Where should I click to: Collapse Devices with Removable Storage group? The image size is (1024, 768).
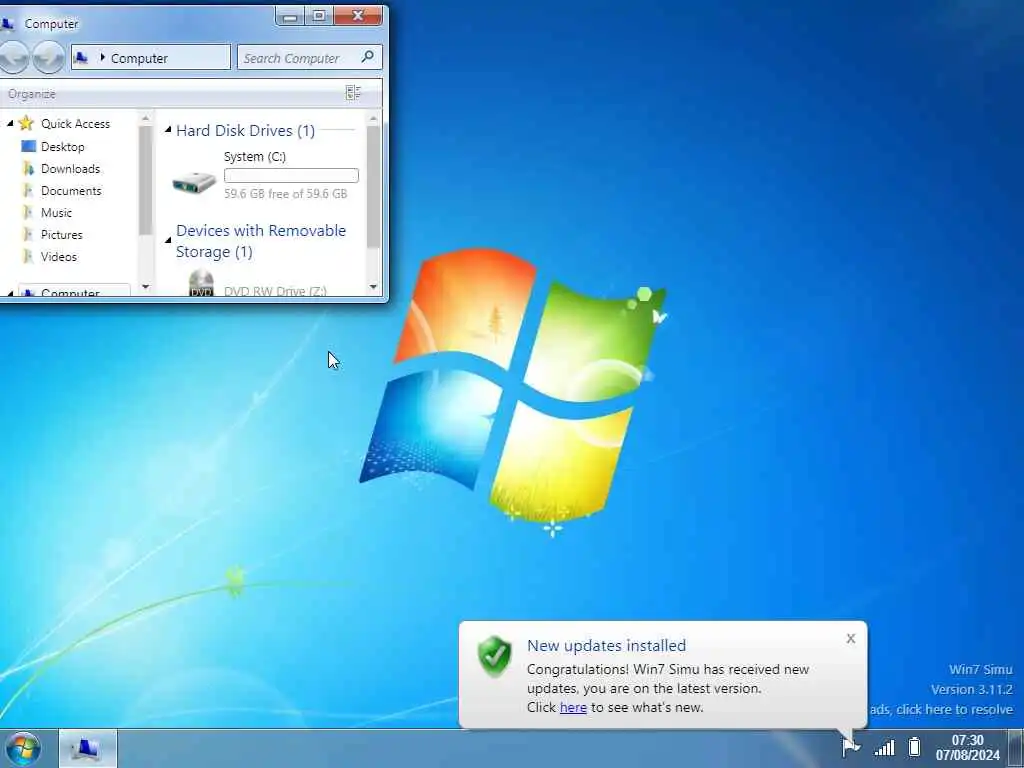pos(168,240)
